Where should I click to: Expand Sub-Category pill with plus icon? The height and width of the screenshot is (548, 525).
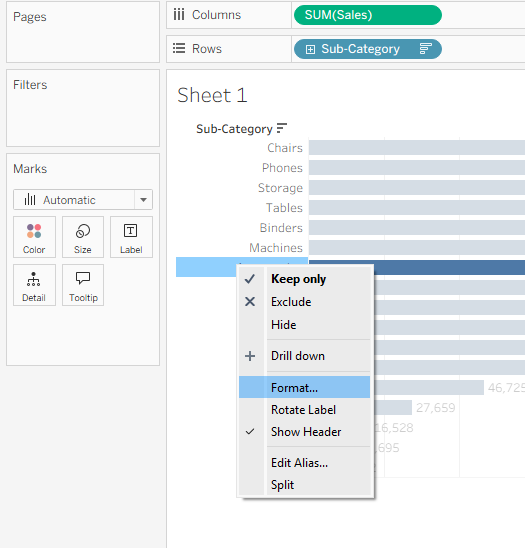coord(310,49)
